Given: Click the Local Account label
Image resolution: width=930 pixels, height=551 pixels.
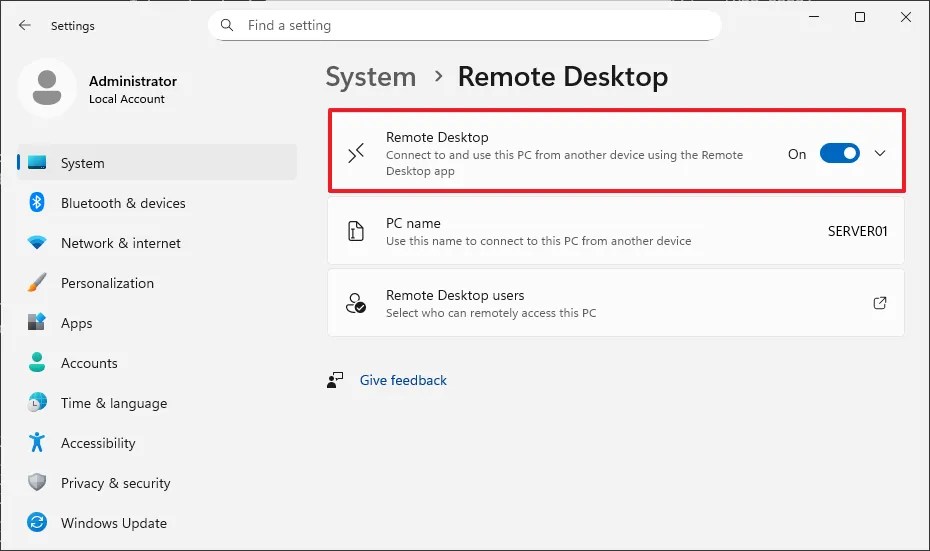Looking at the screenshot, I should [x=127, y=99].
